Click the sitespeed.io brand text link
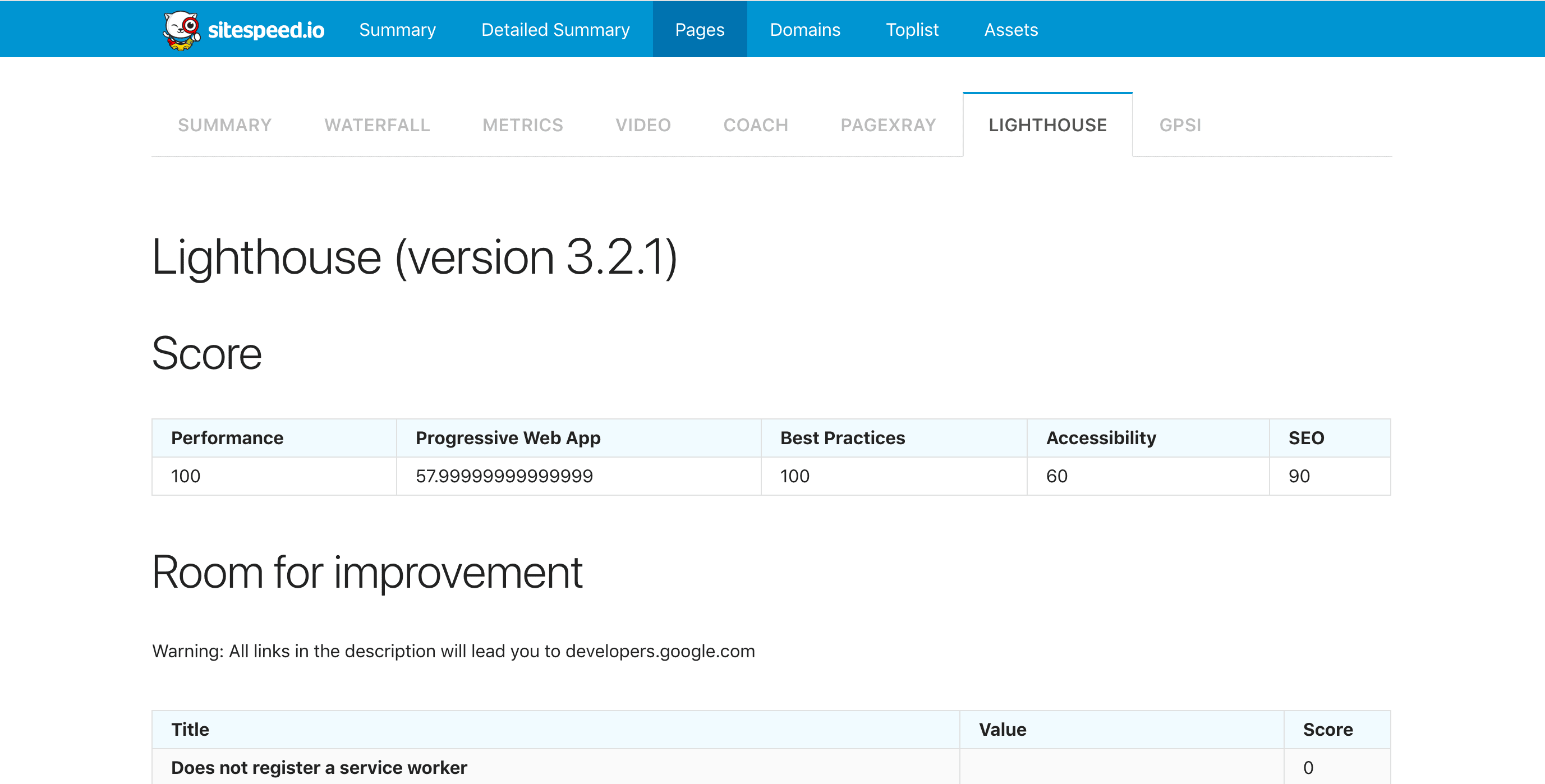The width and height of the screenshot is (1545, 784). 266,30
